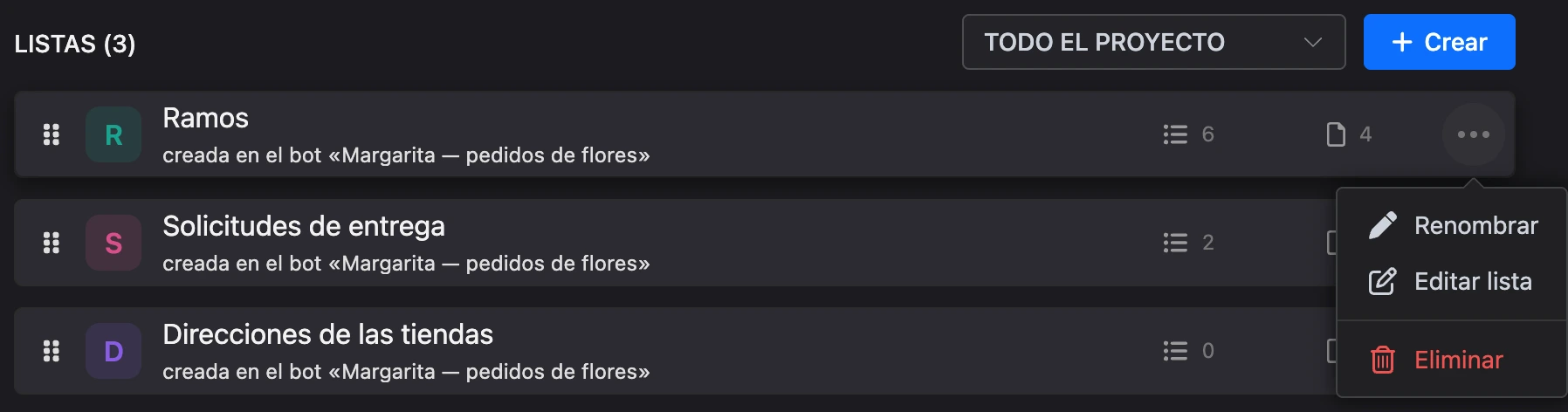The width and height of the screenshot is (1568, 412).
Task: Click the drag handle of Solicitudes de entrega
Action: click(52, 243)
